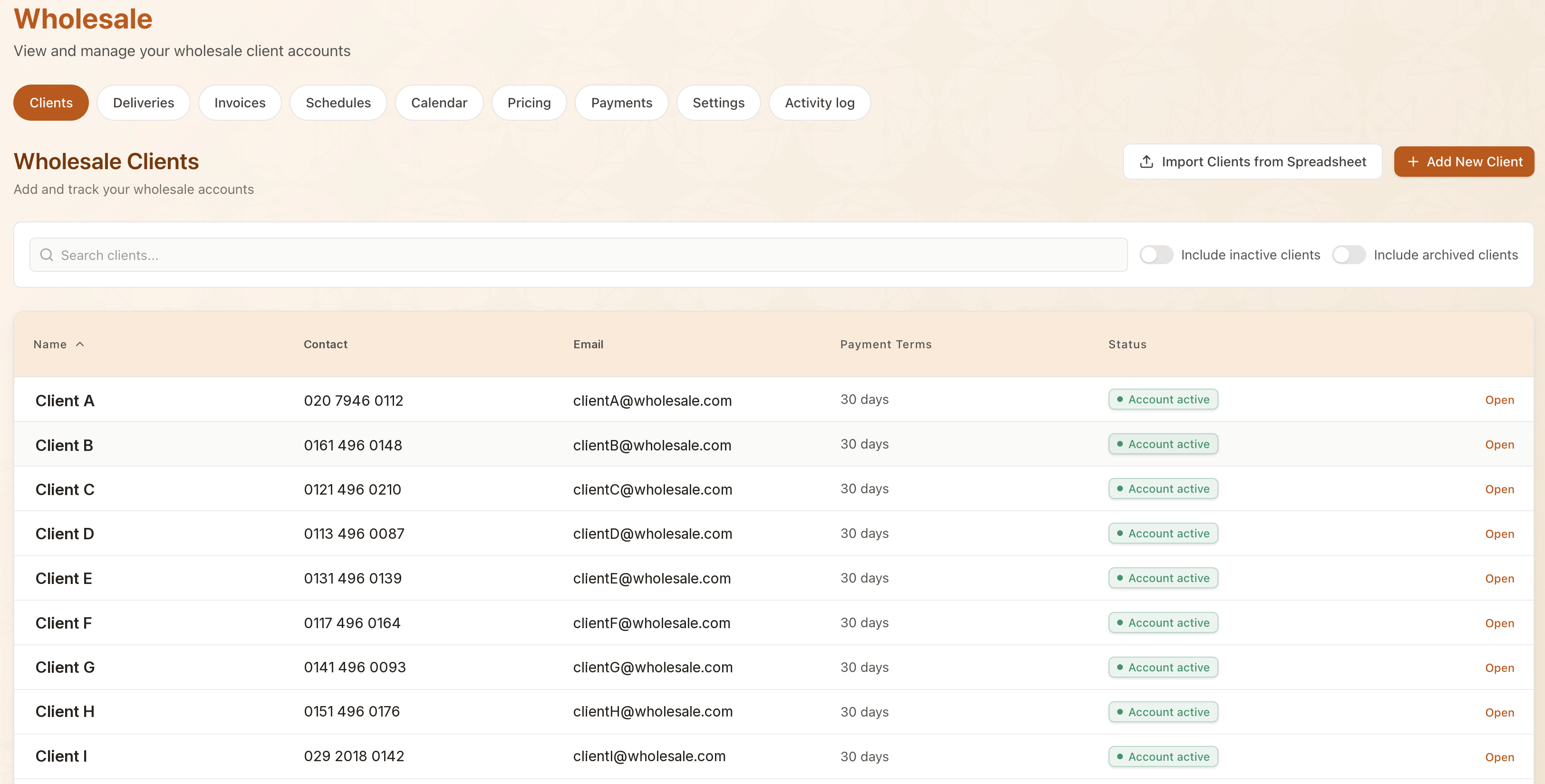Click the upload icon in Import Clients button
Image resolution: width=1545 pixels, height=784 pixels.
pyautogui.click(x=1146, y=162)
